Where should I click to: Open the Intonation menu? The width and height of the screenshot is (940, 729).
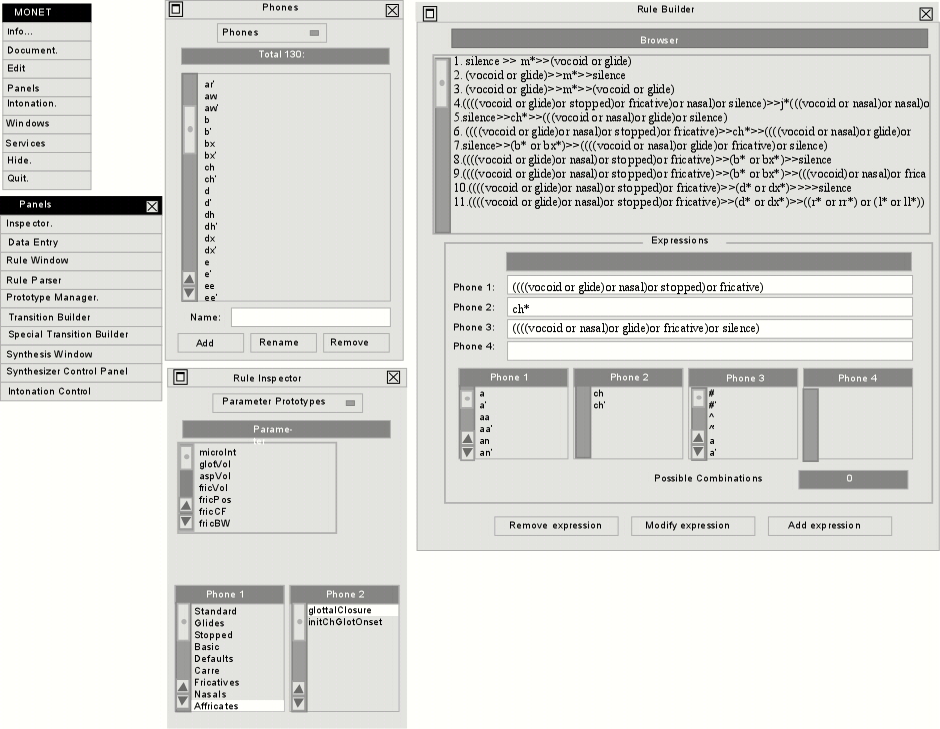tap(46, 104)
